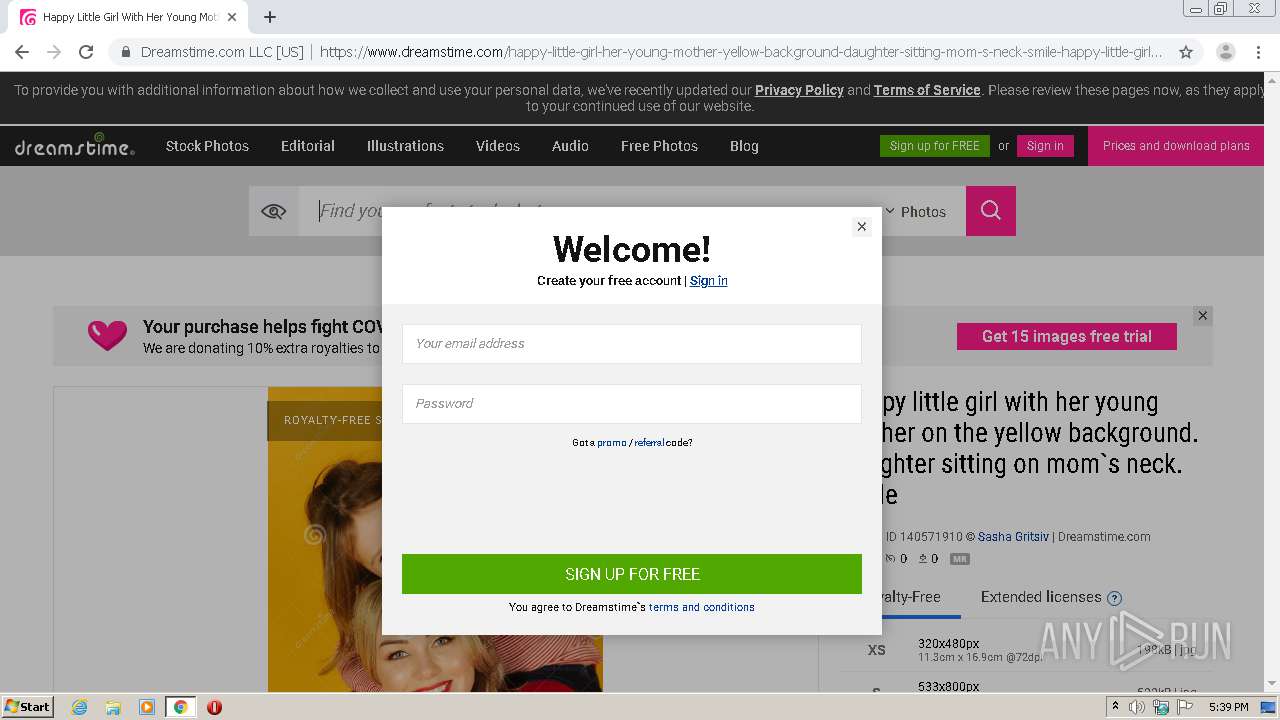
Task: Close the Welcome sign-up dialog
Action: tap(861, 226)
